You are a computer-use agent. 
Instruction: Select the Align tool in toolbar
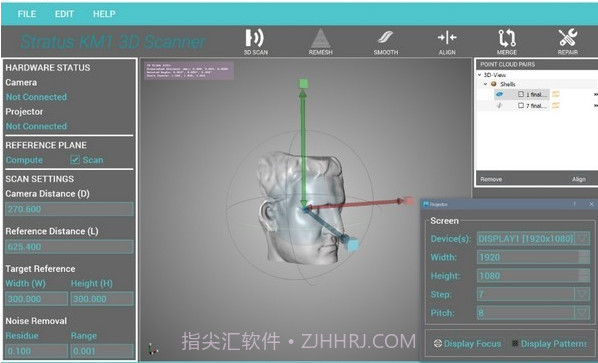[x=447, y=42]
